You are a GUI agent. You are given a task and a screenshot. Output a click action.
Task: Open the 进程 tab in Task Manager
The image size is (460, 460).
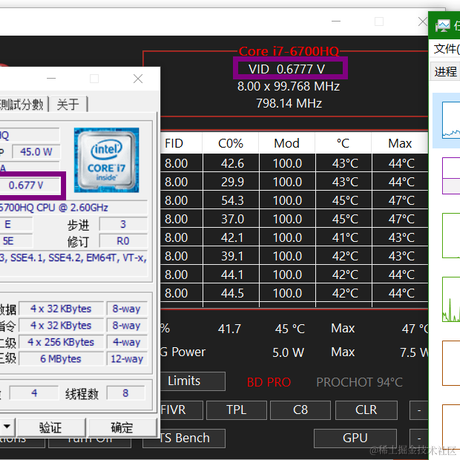tap(445, 71)
